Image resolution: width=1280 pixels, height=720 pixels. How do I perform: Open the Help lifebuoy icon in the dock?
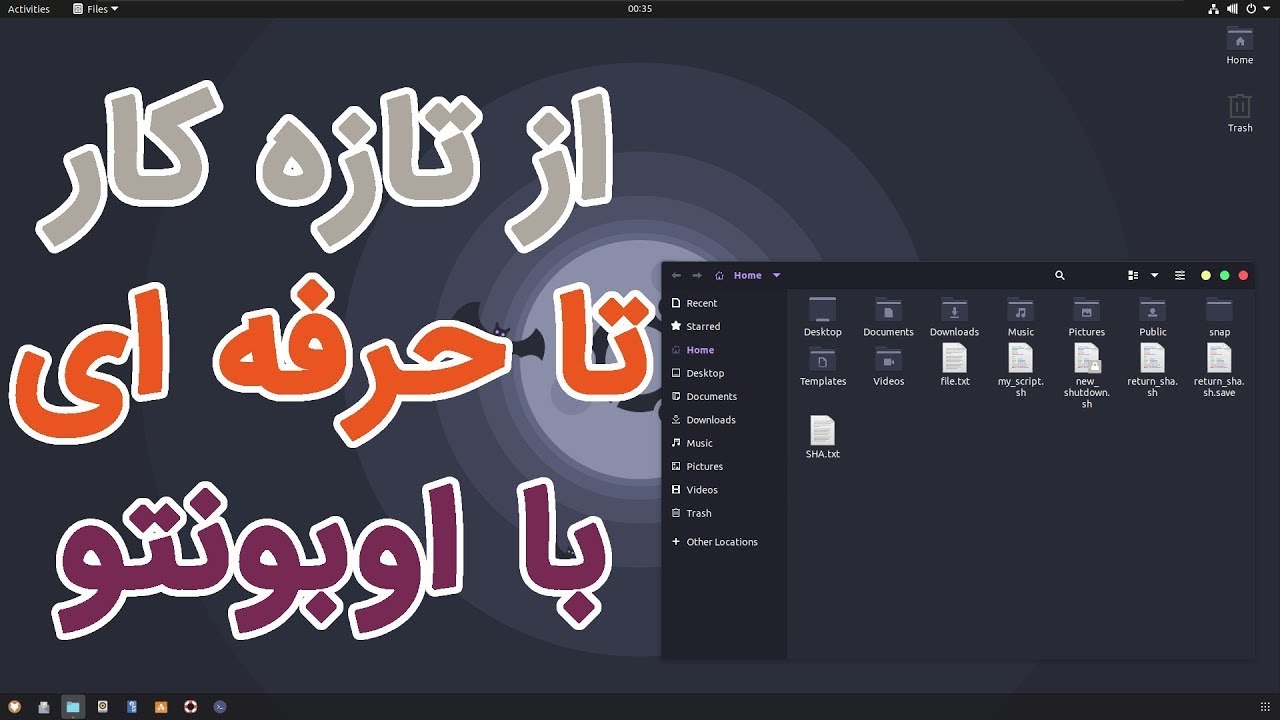(x=190, y=707)
